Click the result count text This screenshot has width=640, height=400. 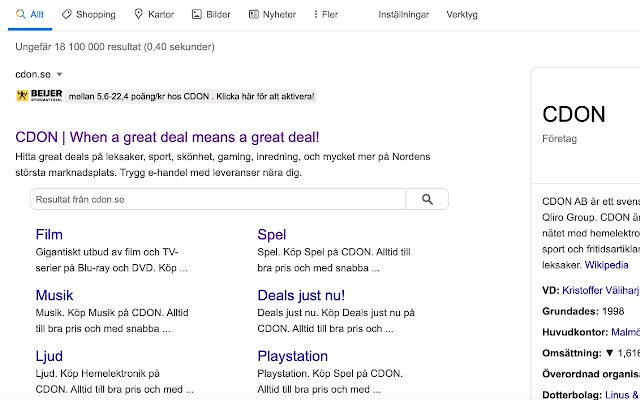point(115,47)
